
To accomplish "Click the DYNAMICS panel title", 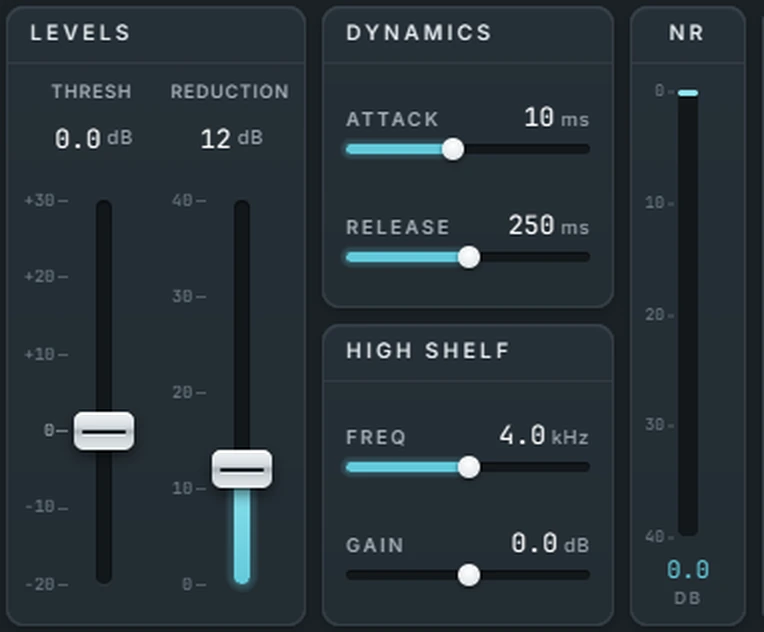I will click(x=419, y=33).
